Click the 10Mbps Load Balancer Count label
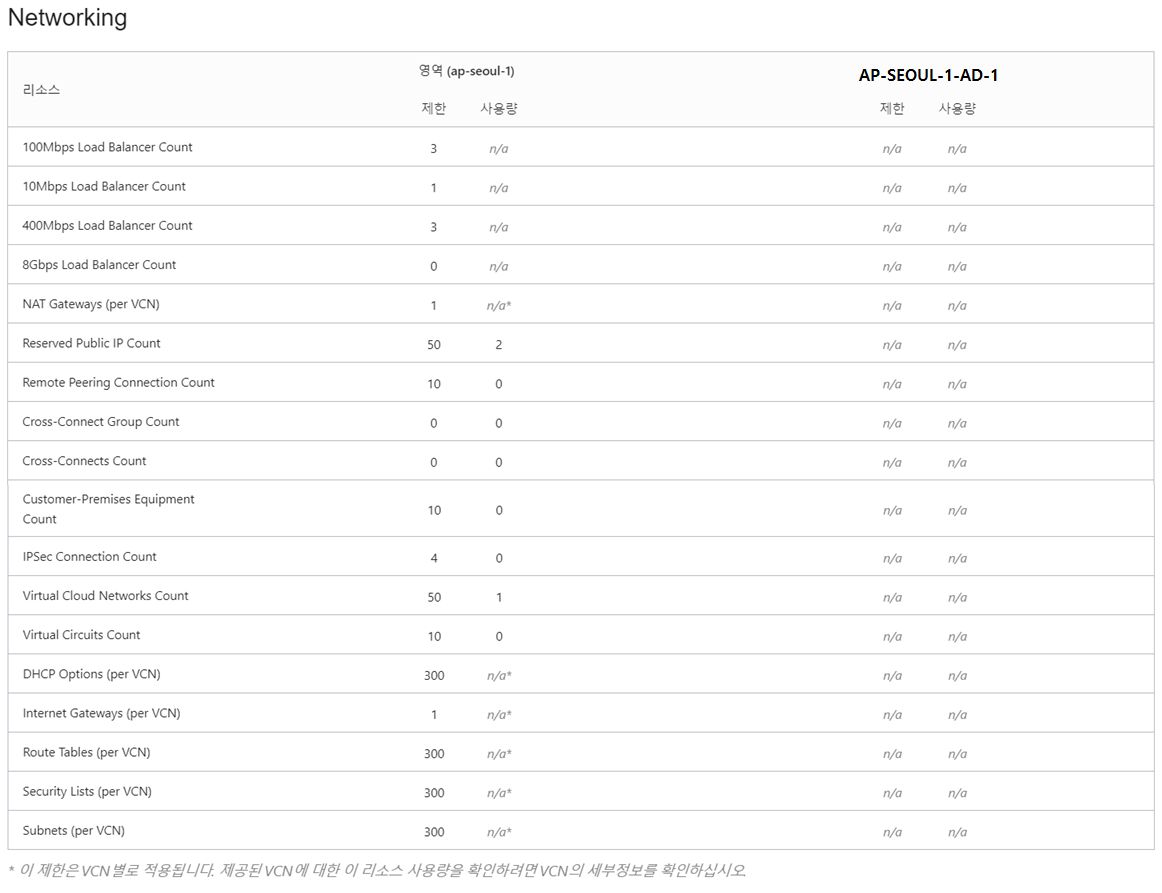1162x893 pixels. click(104, 186)
